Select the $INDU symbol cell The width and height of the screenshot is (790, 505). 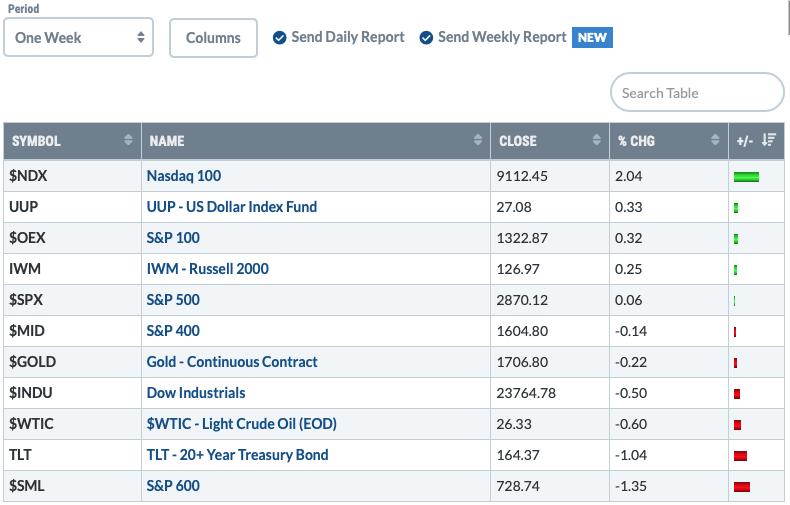(73, 393)
